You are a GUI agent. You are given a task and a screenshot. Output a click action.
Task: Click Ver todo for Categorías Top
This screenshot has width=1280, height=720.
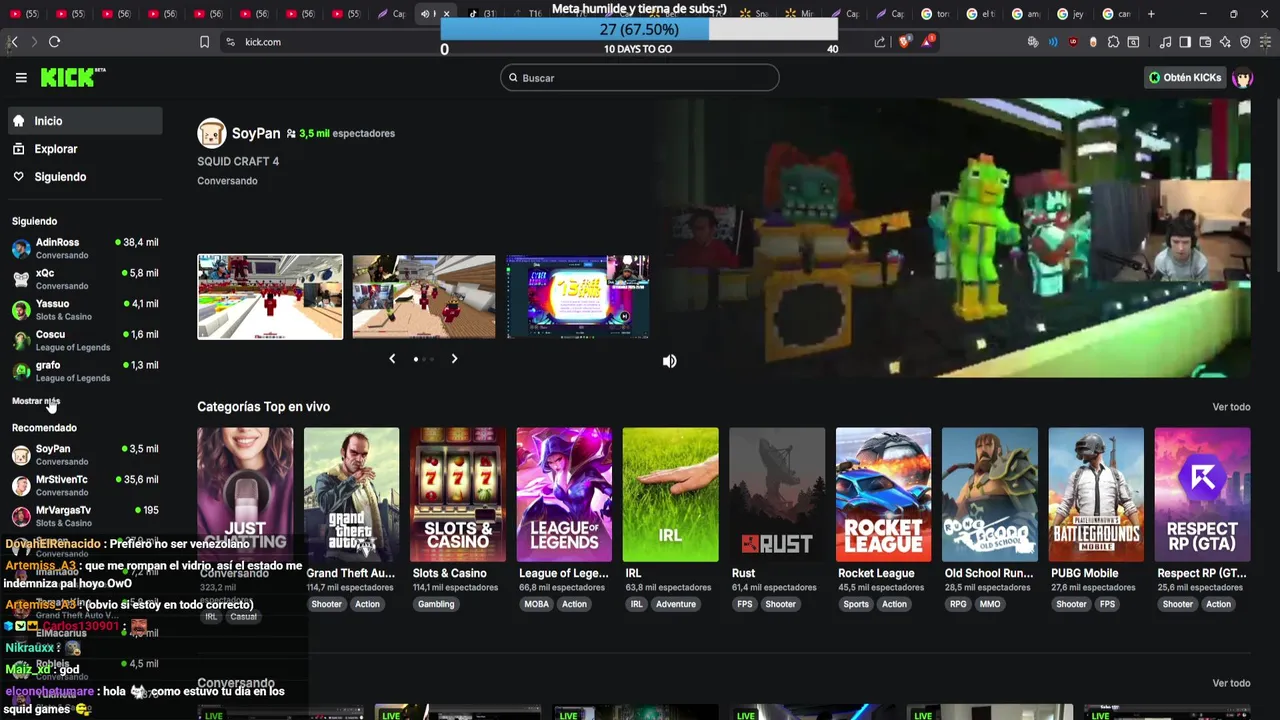click(1231, 407)
